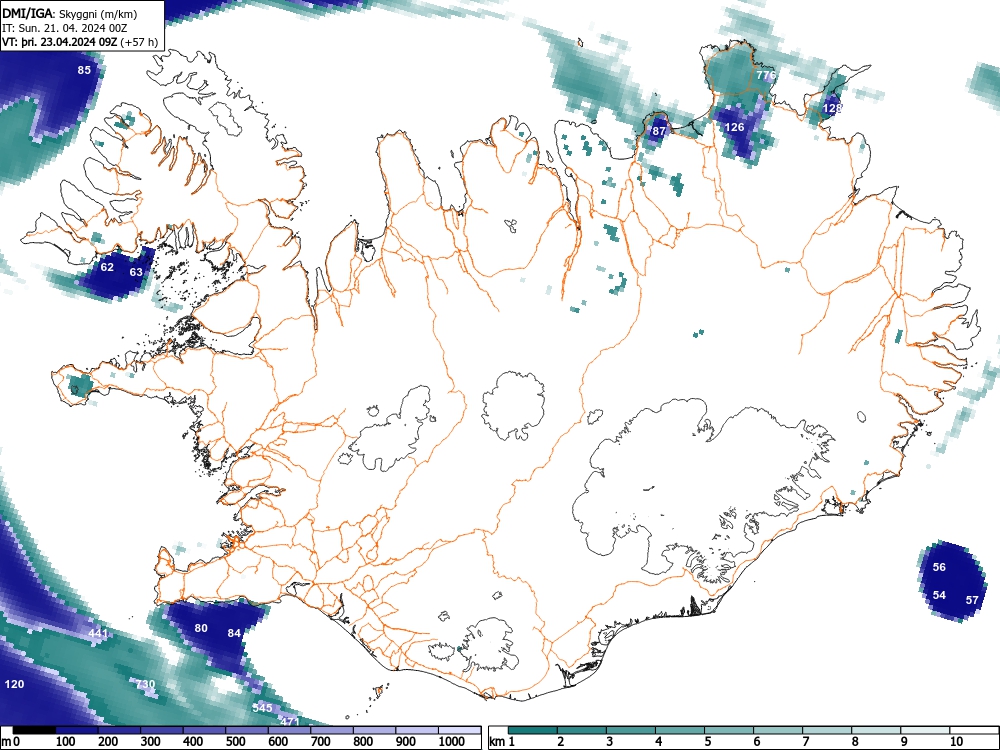
Task: Click the 'km 1' label on the kilometre legend
Action: 502,742
